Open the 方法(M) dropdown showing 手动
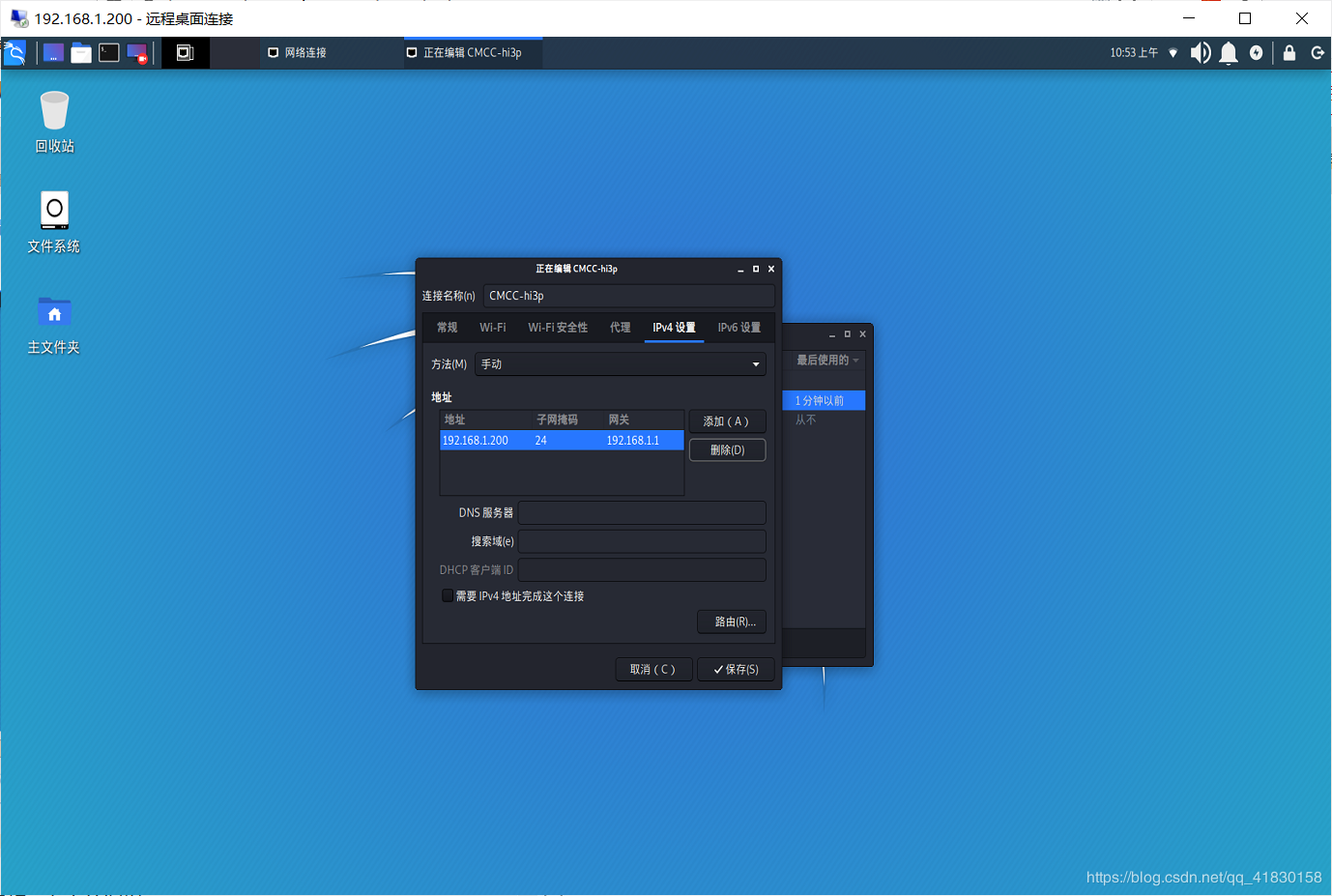The image size is (1332, 896). pos(620,363)
